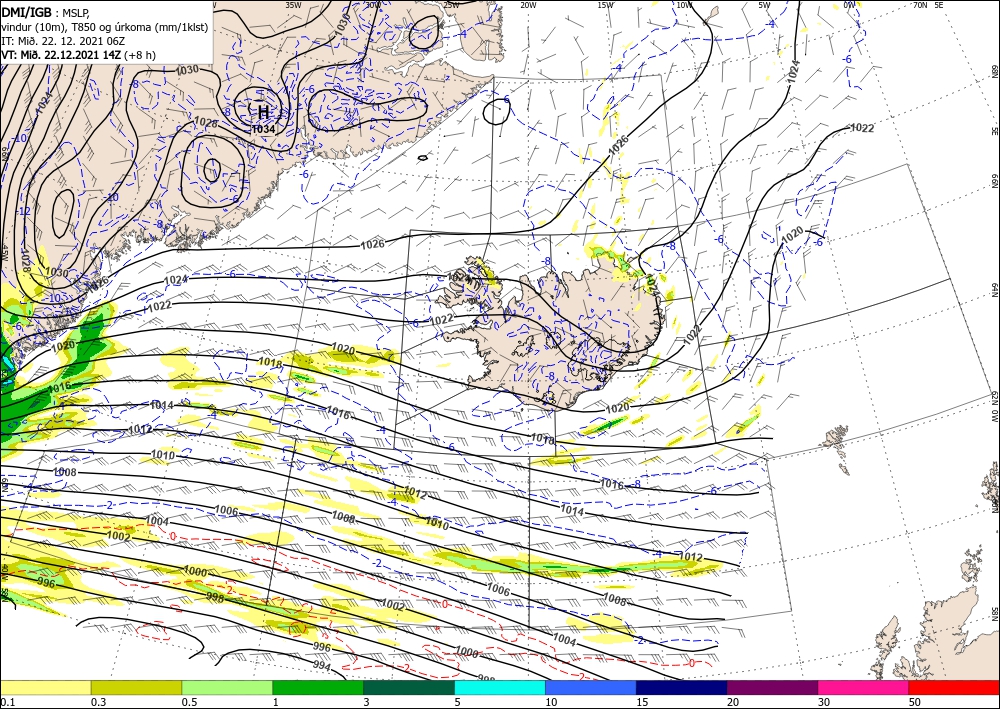Image resolution: width=1000 pixels, height=709 pixels.
Task: Click the pink 30–50 legend swatch
Action: pos(864,687)
